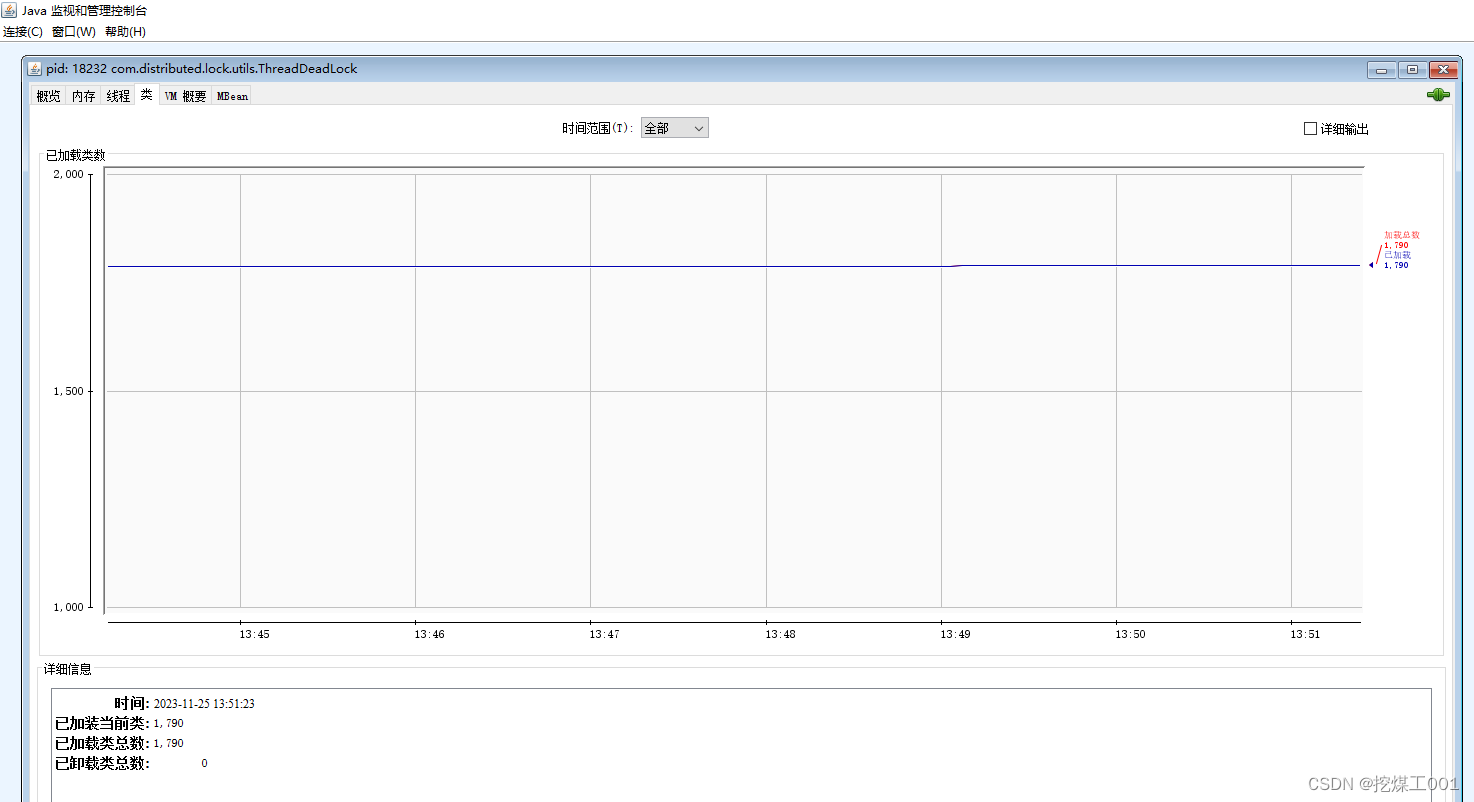Click the 详细信息 panel title
1474x802 pixels.
68,669
